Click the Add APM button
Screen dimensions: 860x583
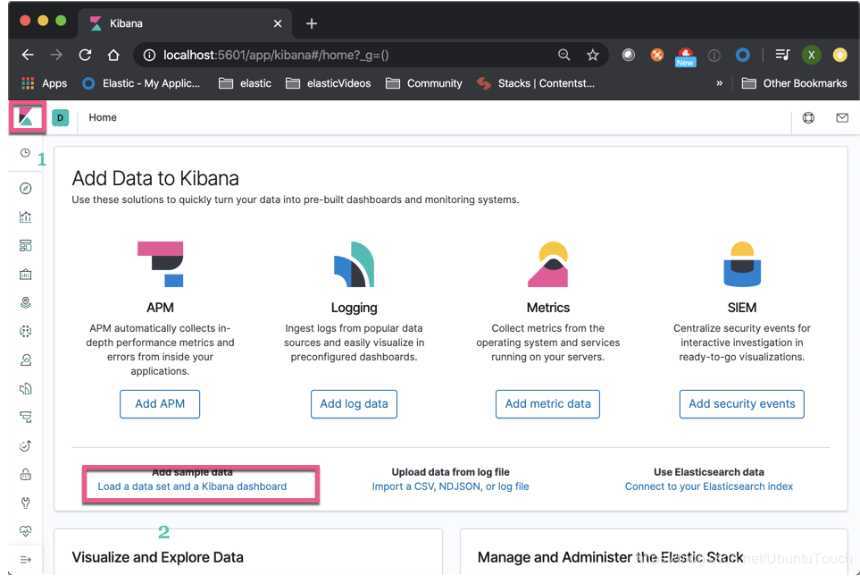pos(160,404)
